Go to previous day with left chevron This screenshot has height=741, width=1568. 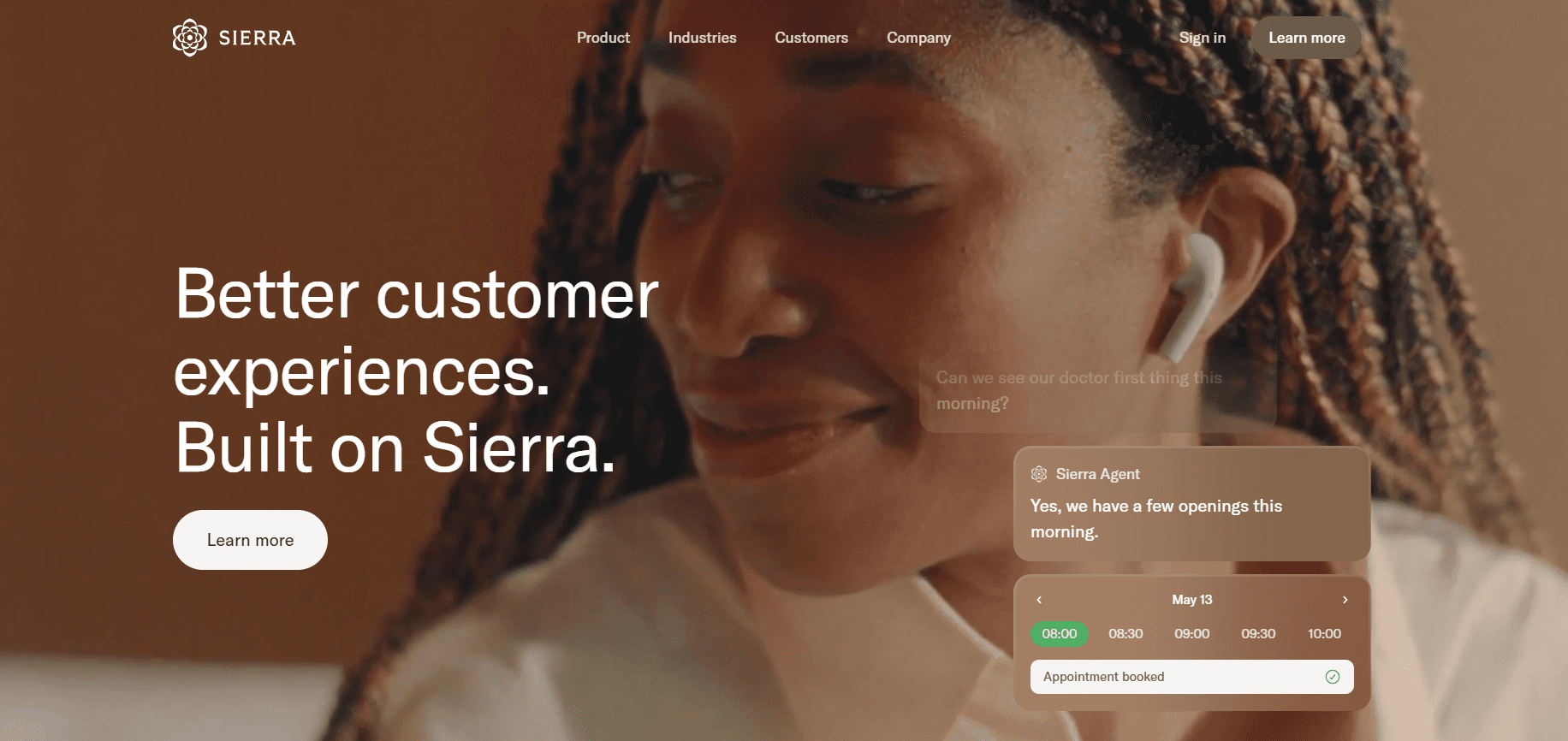click(x=1039, y=600)
